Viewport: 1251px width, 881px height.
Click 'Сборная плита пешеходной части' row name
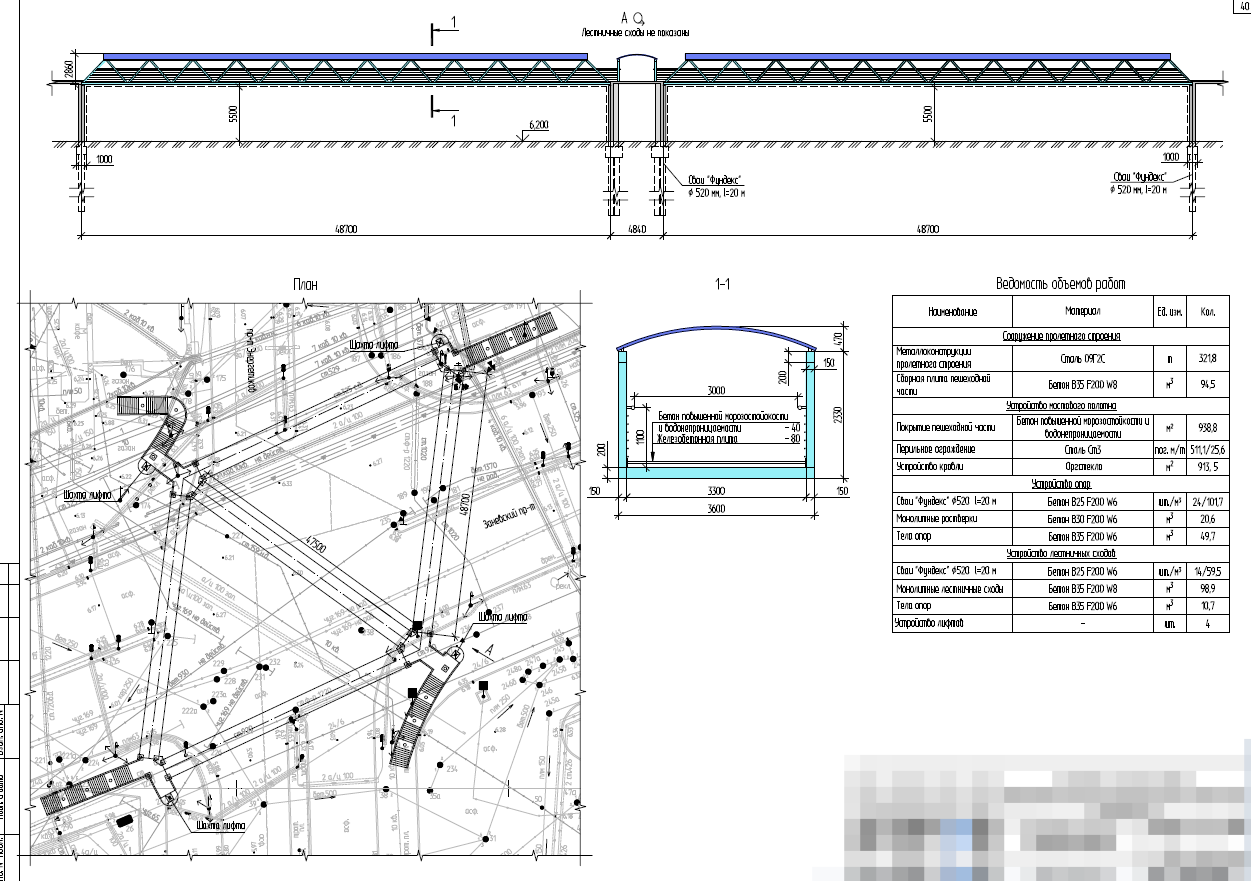(x=942, y=385)
